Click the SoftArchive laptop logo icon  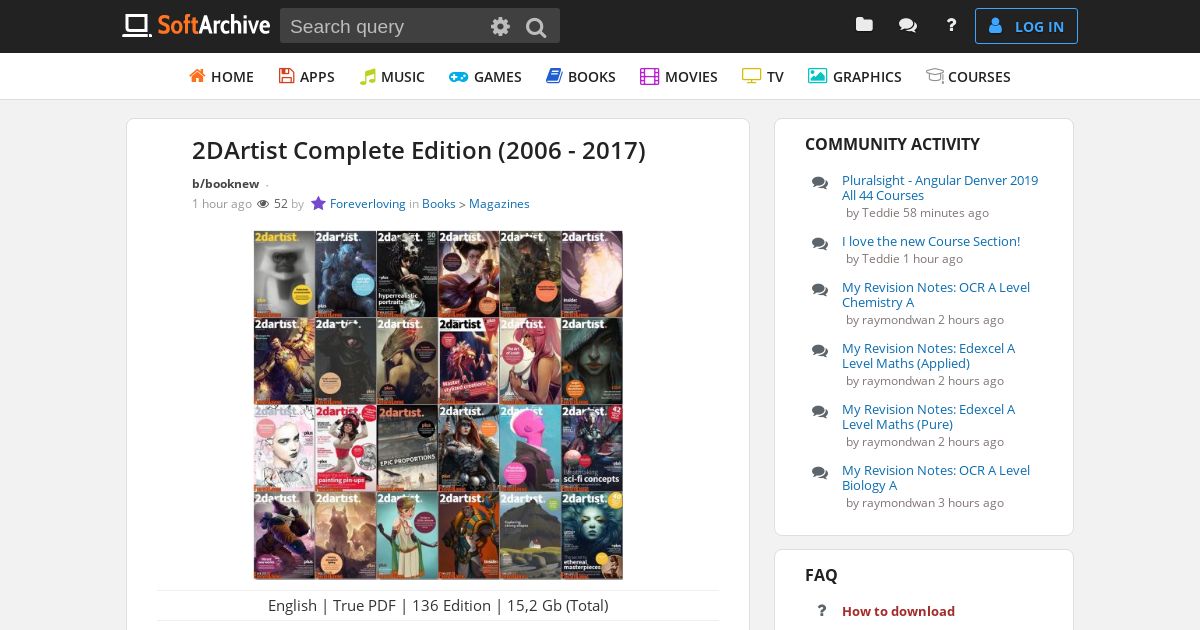tap(136, 25)
